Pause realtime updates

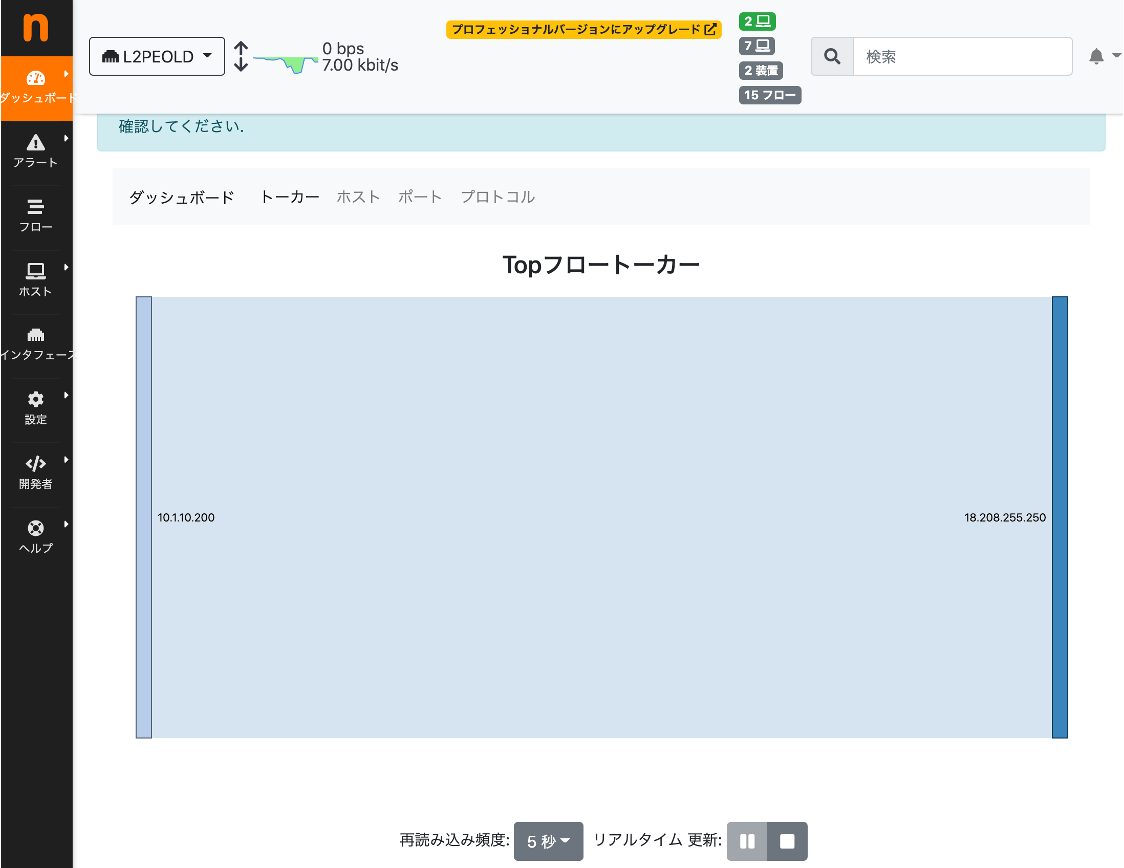pyautogui.click(x=747, y=841)
